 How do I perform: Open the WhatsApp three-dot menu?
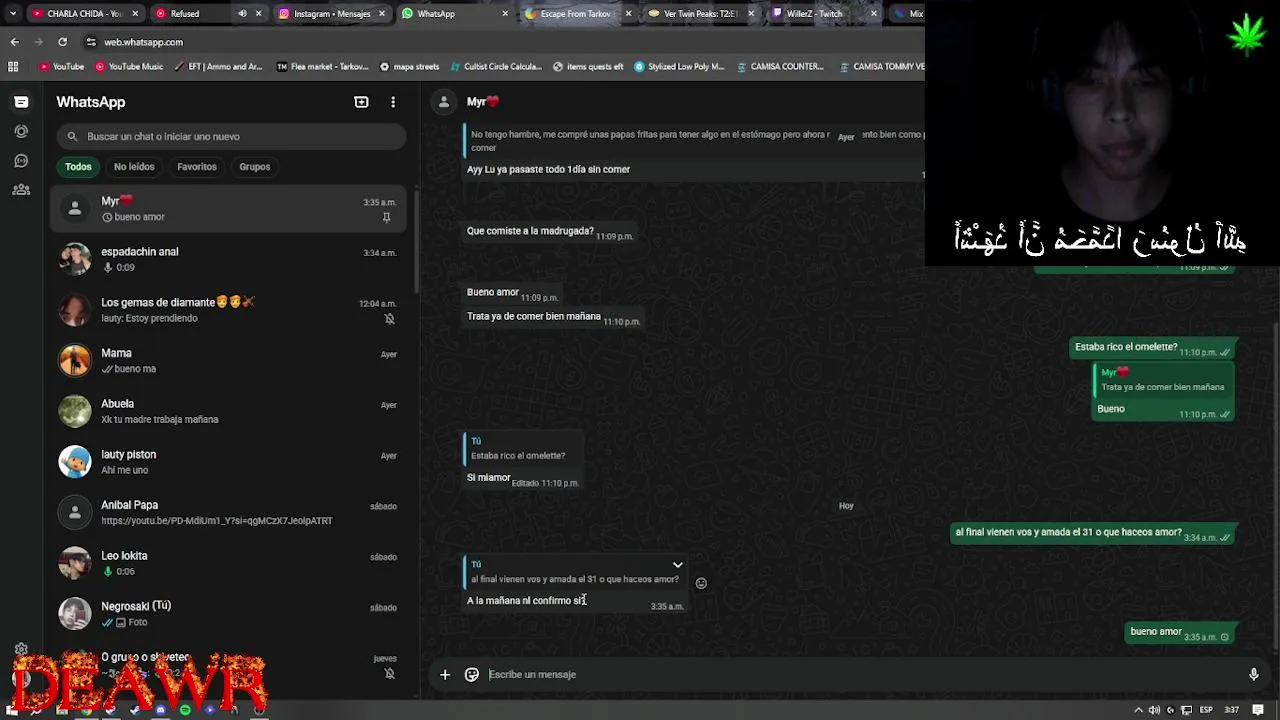click(x=393, y=102)
